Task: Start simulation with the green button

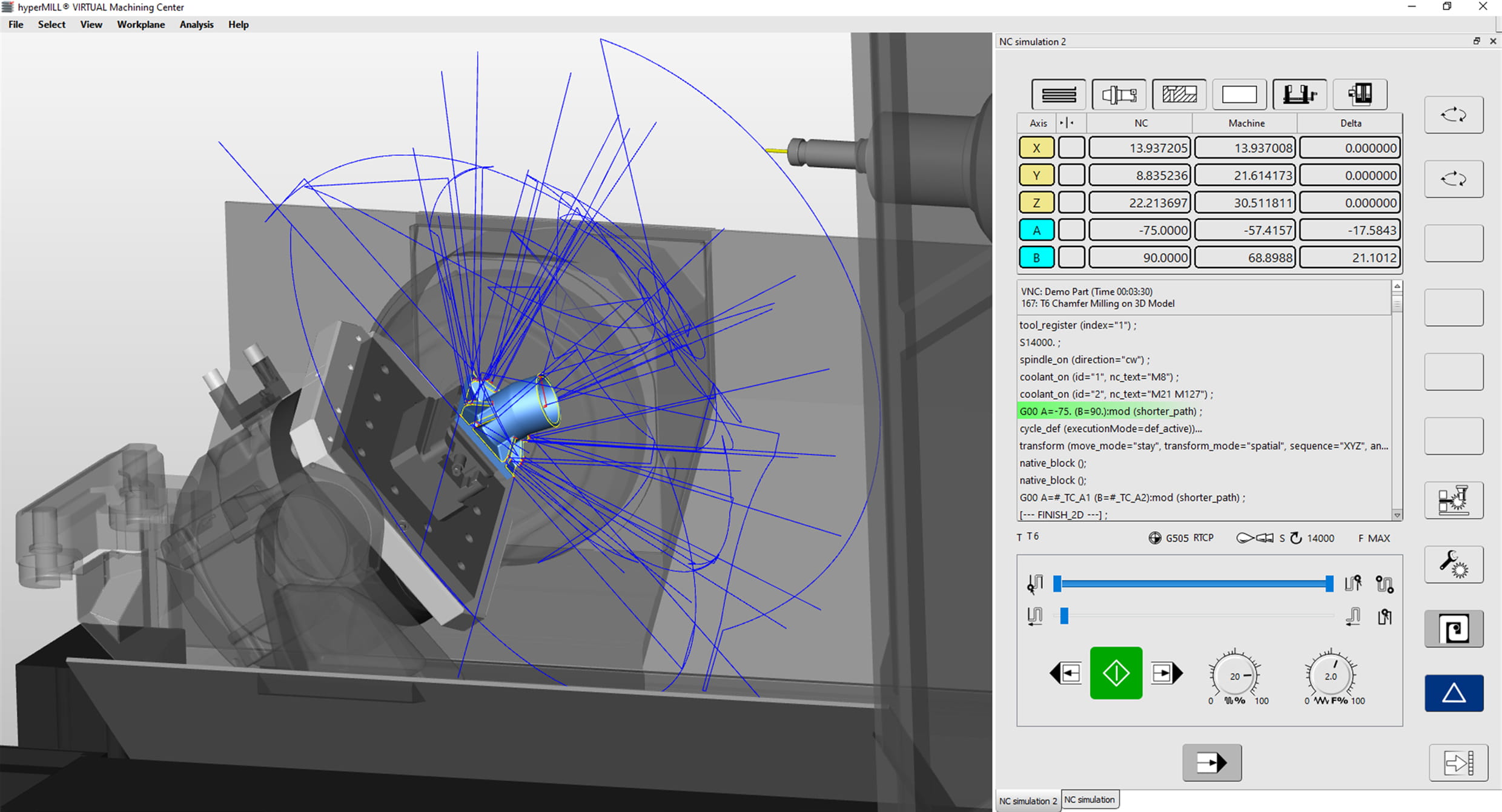Action: tap(1116, 673)
